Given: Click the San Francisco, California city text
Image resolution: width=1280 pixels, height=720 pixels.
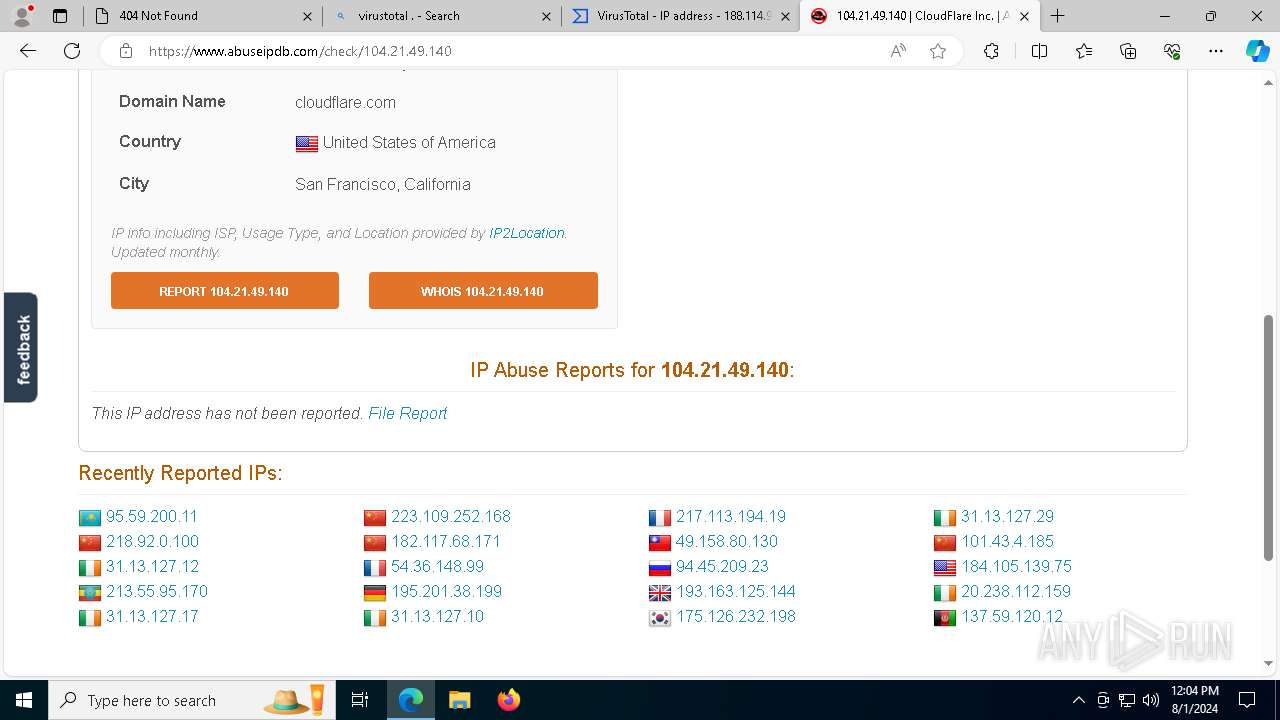Looking at the screenshot, I should click(x=383, y=184).
